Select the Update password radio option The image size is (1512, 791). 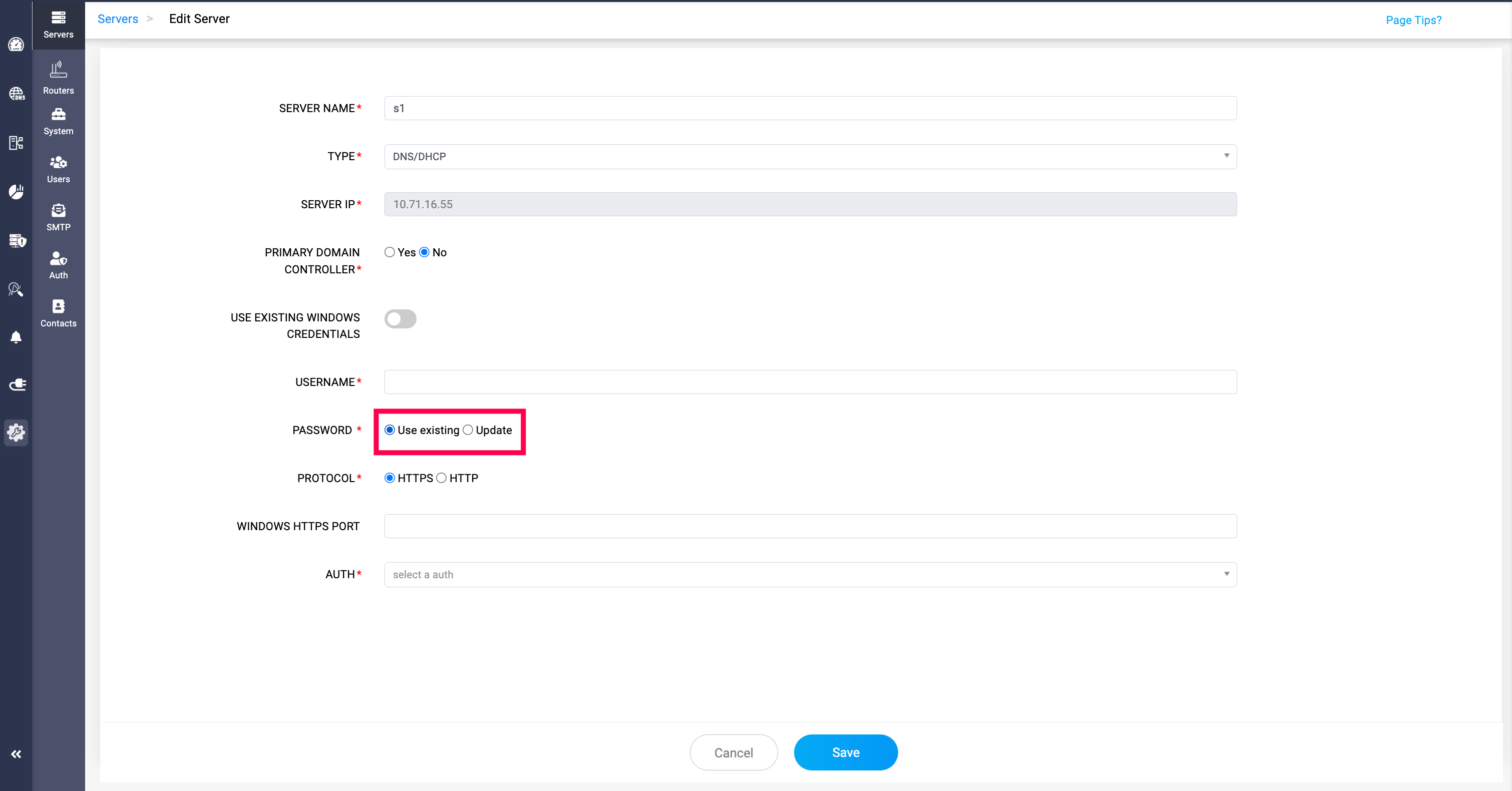coord(468,430)
